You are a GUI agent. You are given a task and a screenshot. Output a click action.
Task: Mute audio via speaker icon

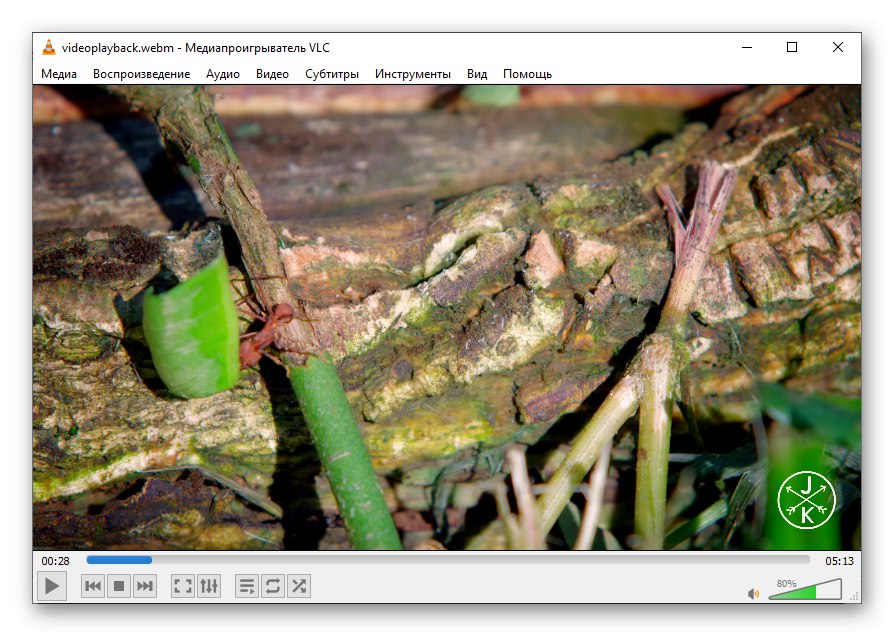753,594
